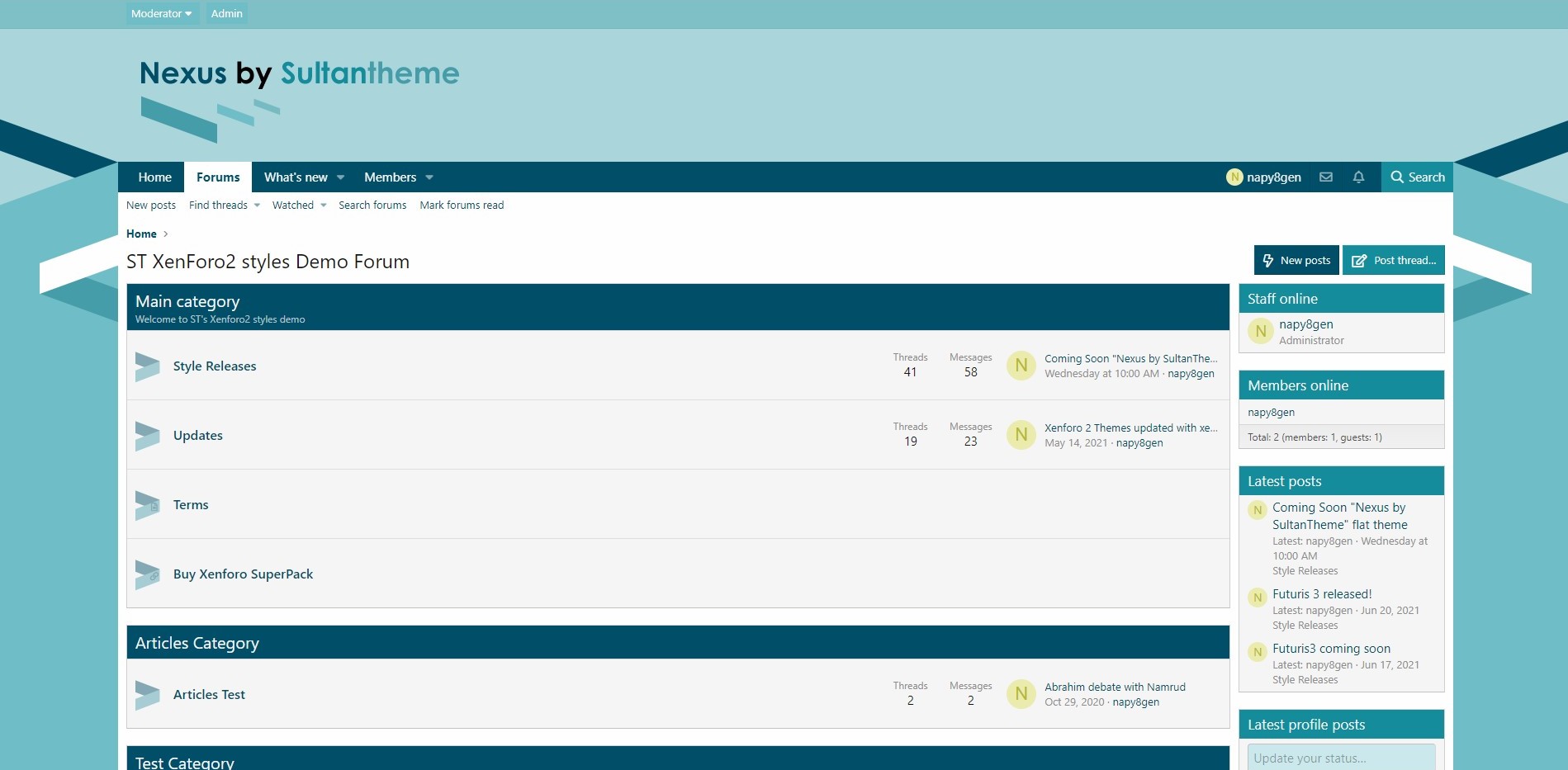Open the alerts bell icon
The width and height of the screenshot is (1568, 770).
pyautogui.click(x=1358, y=177)
